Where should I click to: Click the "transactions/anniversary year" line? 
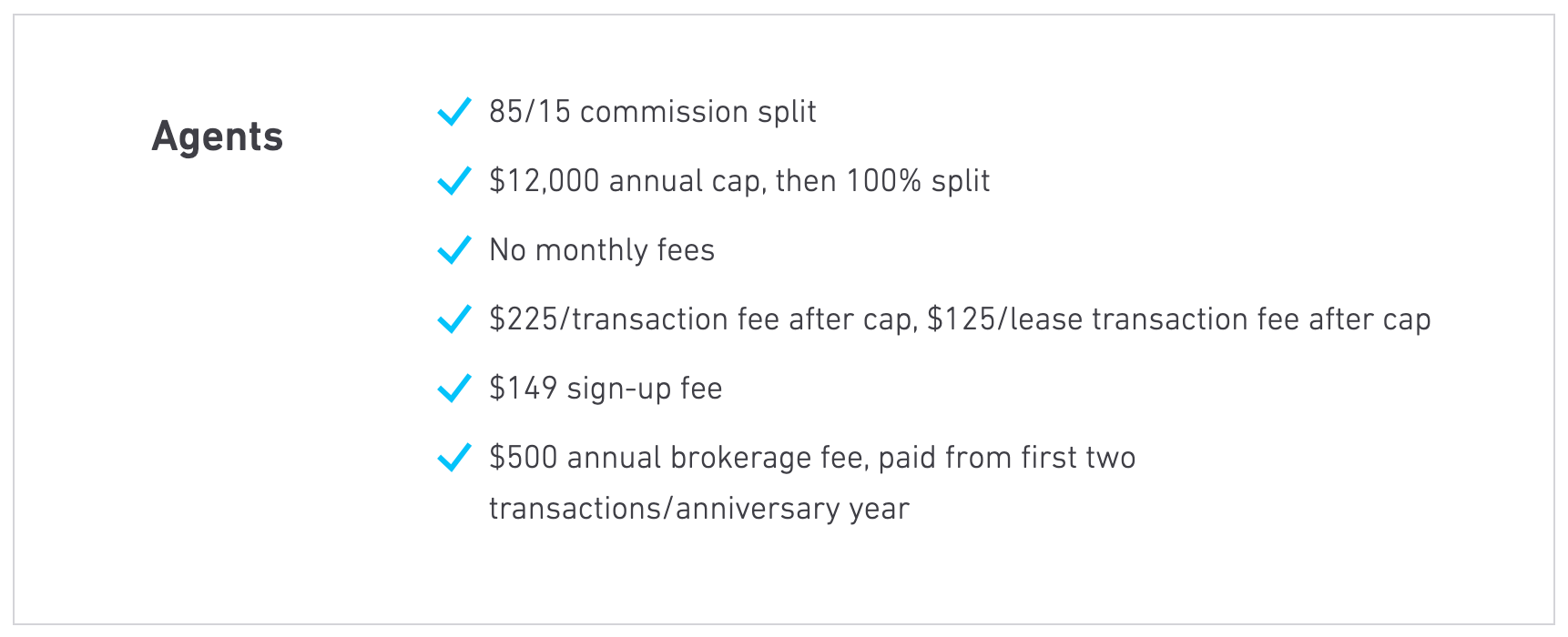[x=698, y=509]
